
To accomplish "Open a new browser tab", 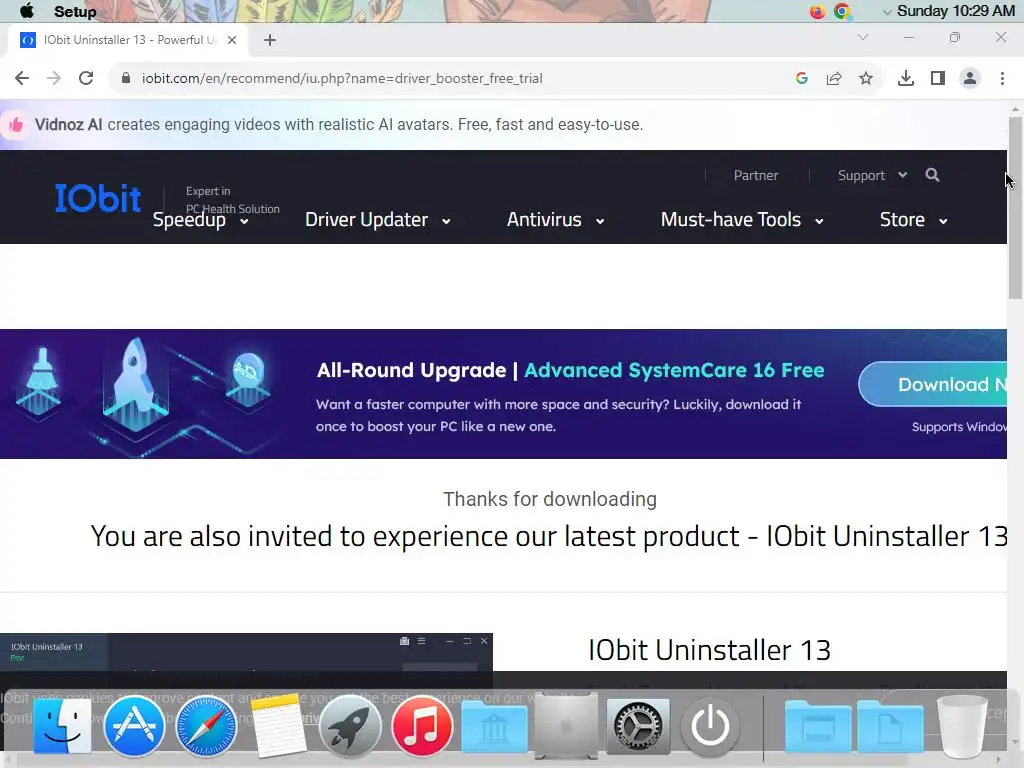I will click(270, 40).
